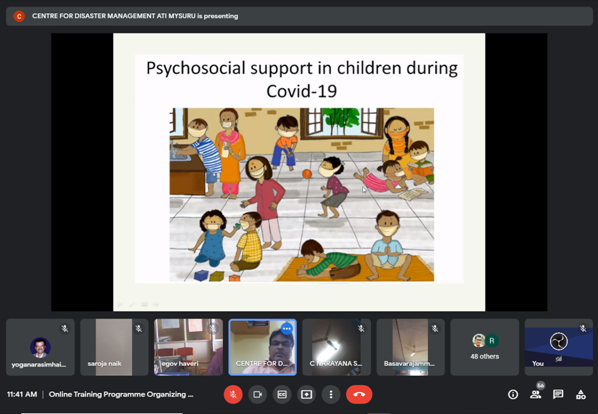The width and height of the screenshot is (598, 414).
Task: Select yoganarasimhai... participant tile
Action: [40, 347]
